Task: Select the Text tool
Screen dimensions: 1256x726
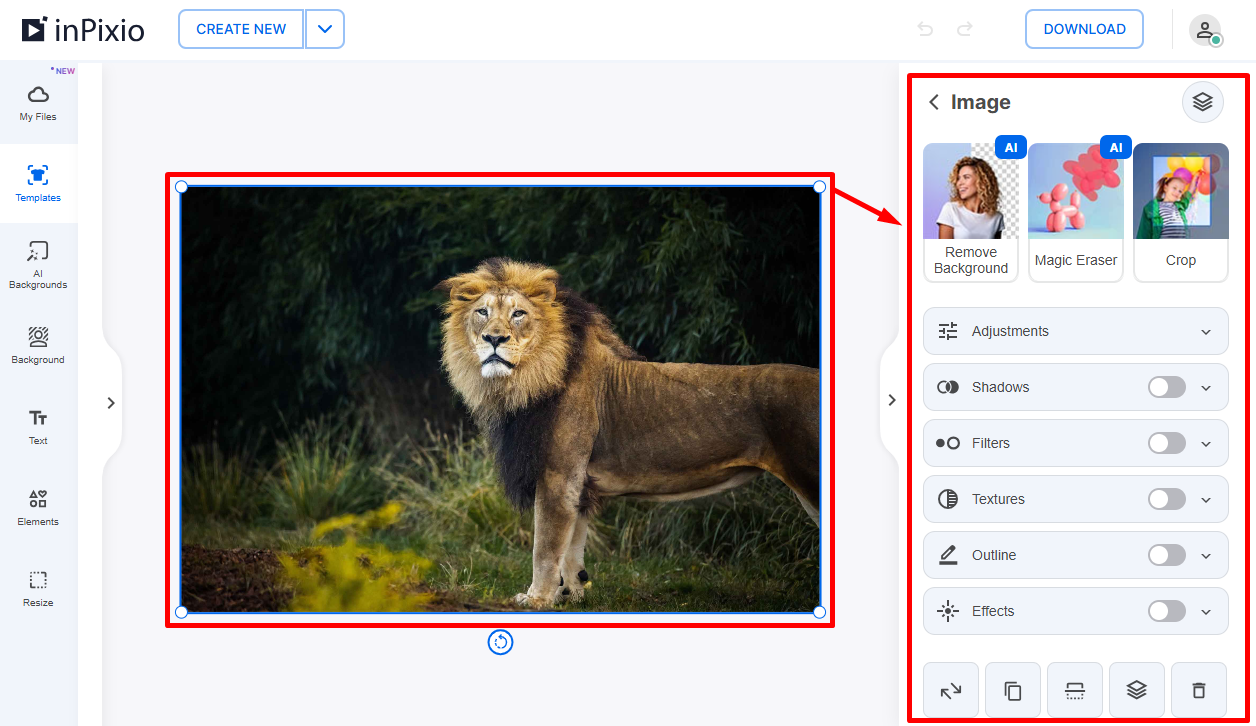Action: click(38, 426)
